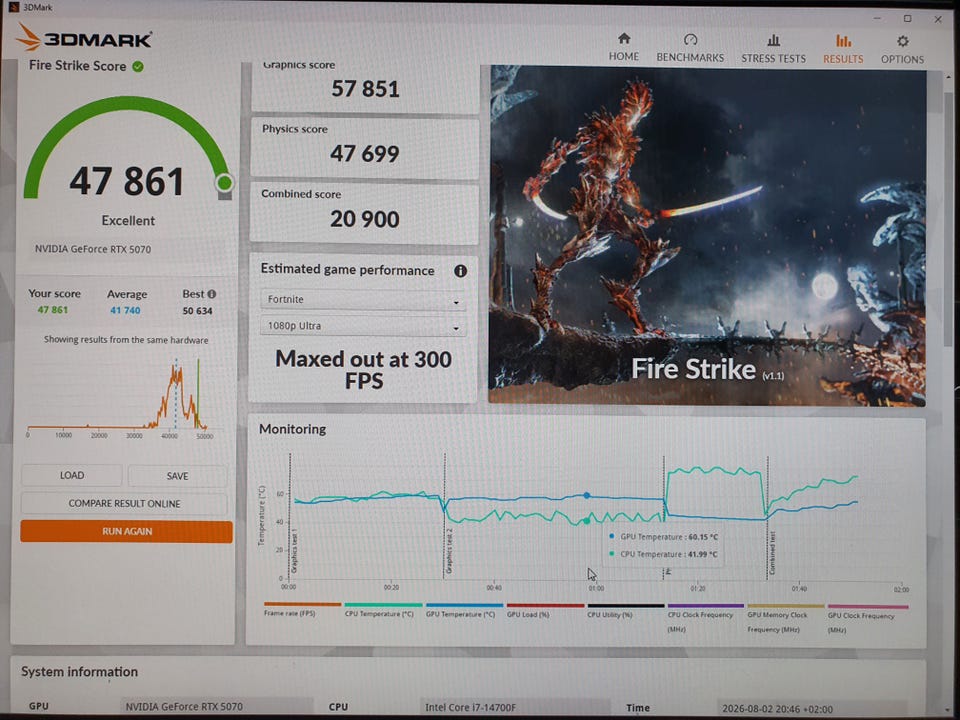
Task: Click the info icon next to Best
Action: tap(212, 294)
